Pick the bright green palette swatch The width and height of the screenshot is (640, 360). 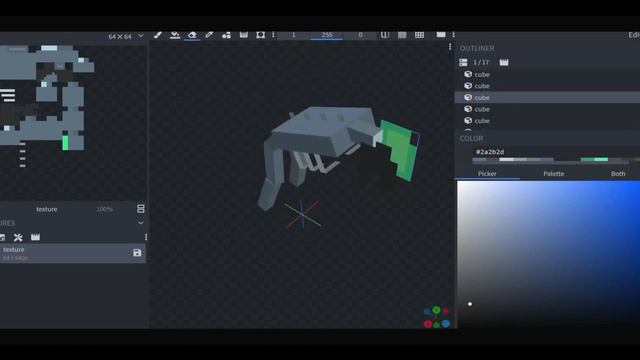pyautogui.click(x=601, y=160)
